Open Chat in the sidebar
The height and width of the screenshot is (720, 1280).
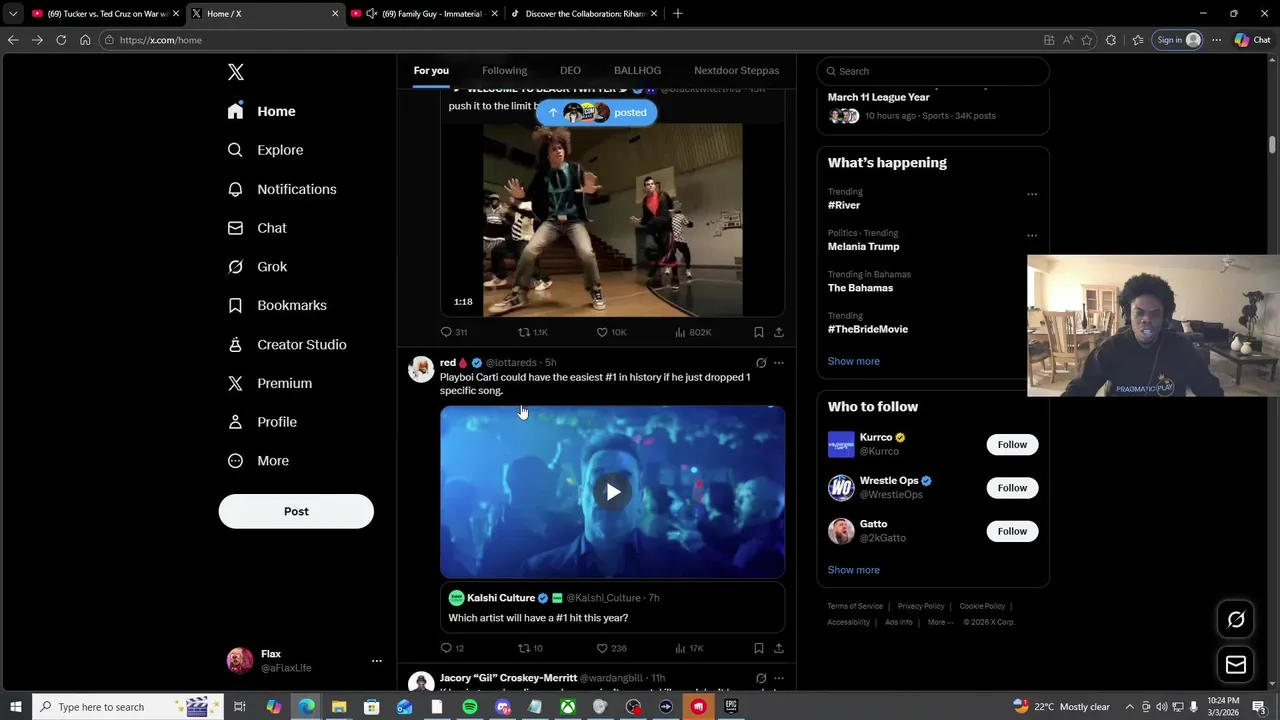coord(257,228)
